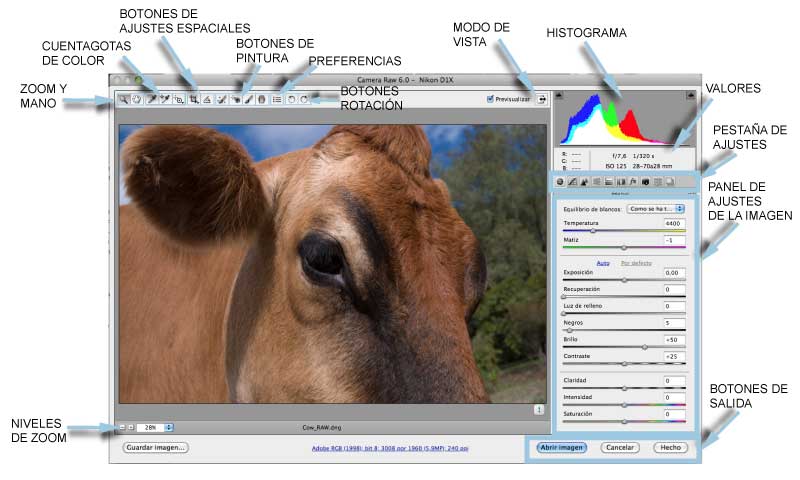The image size is (800, 480).
Task: Click the Brillo value field +50
Action: [674, 340]
